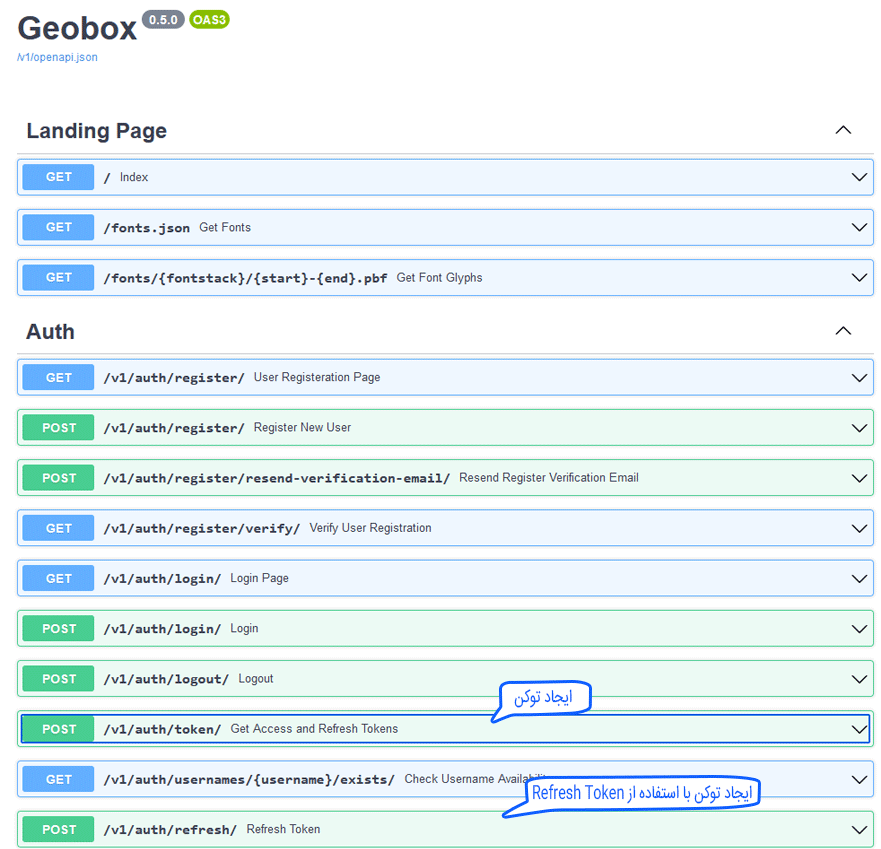Viewport: 881px width, 849px height.
Task: Click GET badge for Check Username Availability
Action: coord(59,779)
